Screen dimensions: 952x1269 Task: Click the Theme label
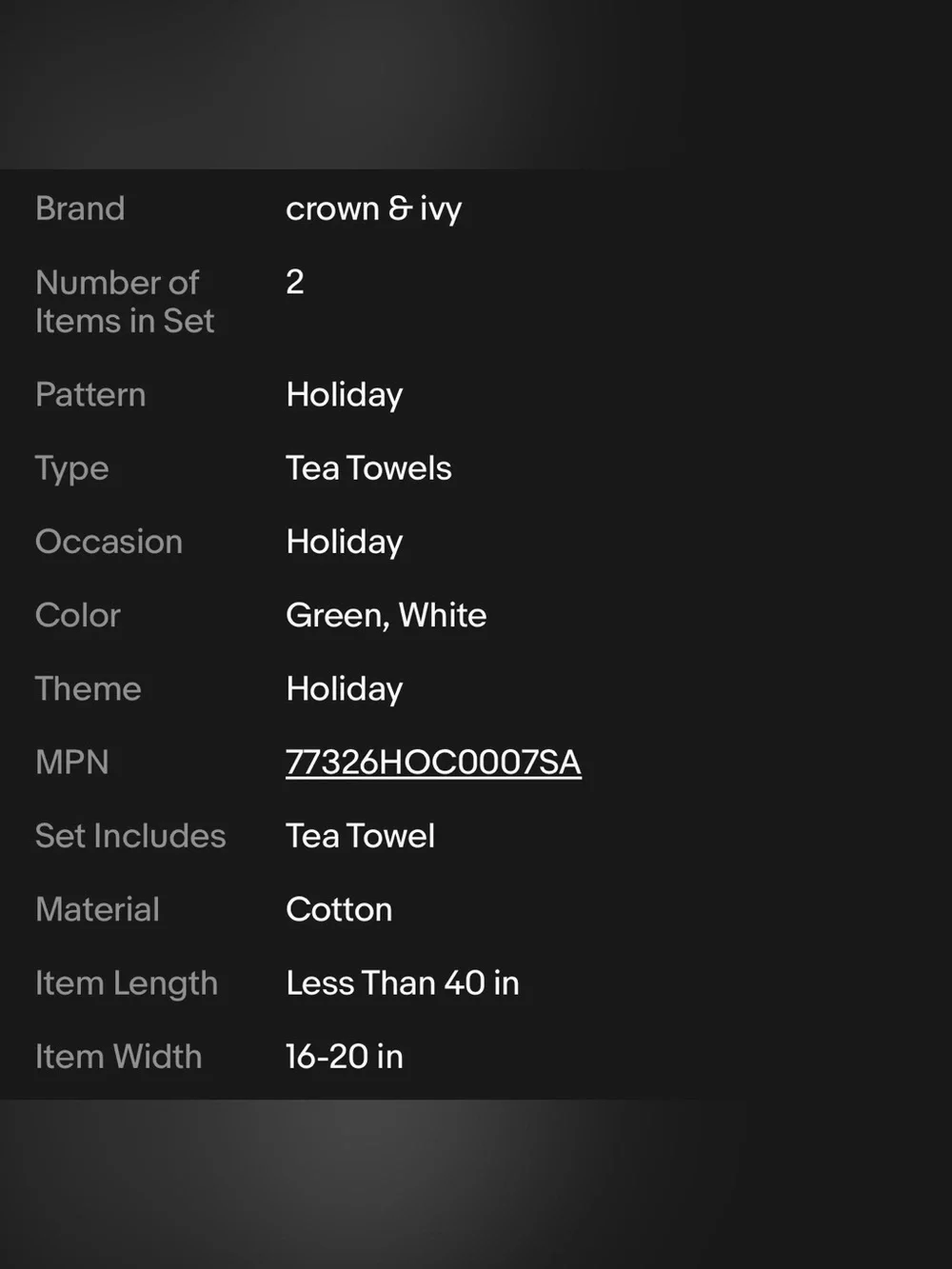88,688
